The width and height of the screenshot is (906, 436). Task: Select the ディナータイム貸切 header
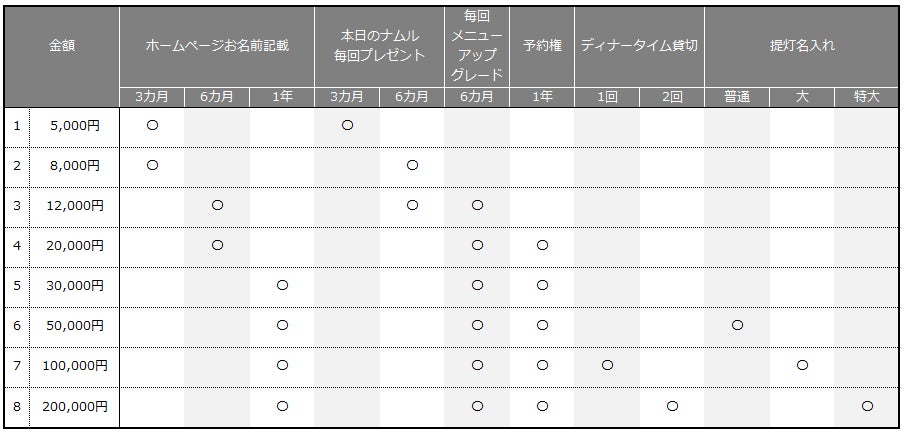click(639, 46)
